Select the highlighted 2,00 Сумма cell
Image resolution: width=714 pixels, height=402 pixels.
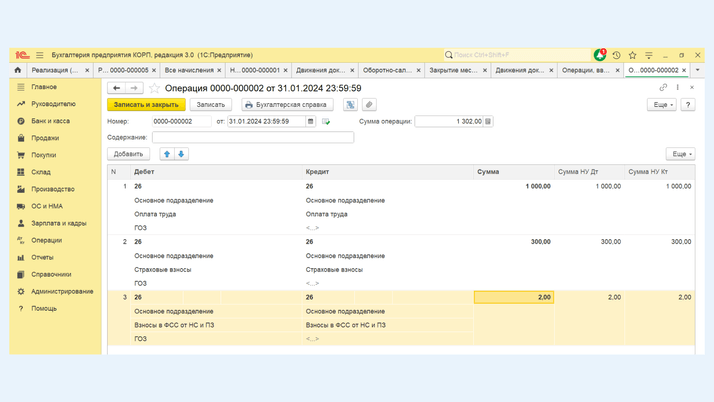click(x=513, y=297)
